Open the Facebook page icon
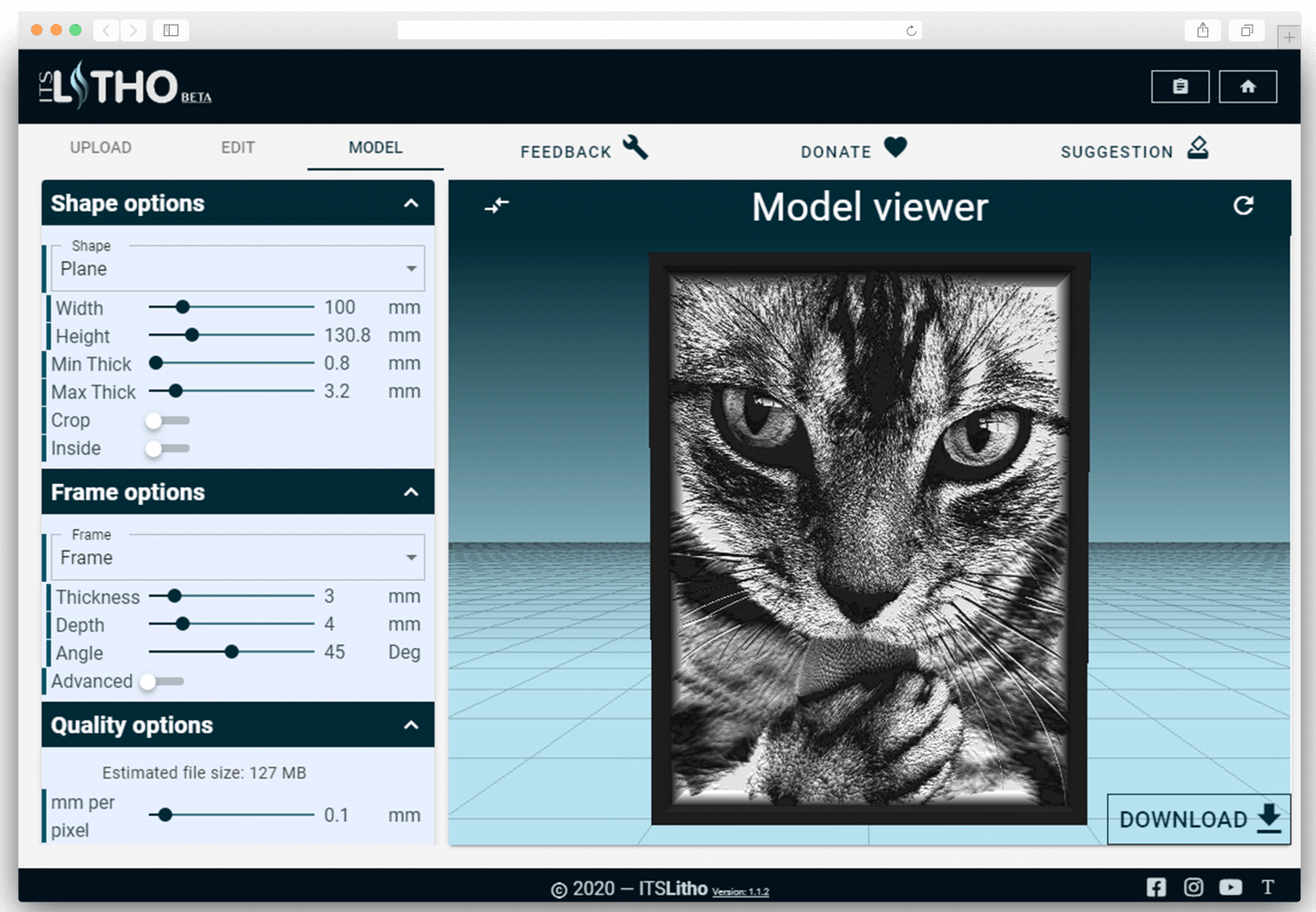This screenshot has height=912, width=1316. 1156,887
